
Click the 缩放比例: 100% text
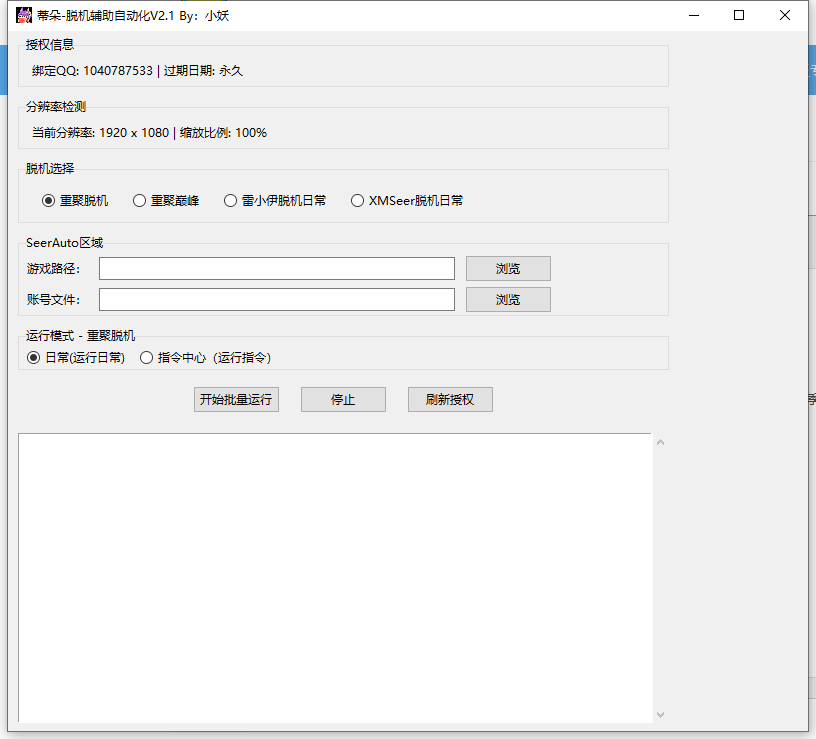coord(223,133)
